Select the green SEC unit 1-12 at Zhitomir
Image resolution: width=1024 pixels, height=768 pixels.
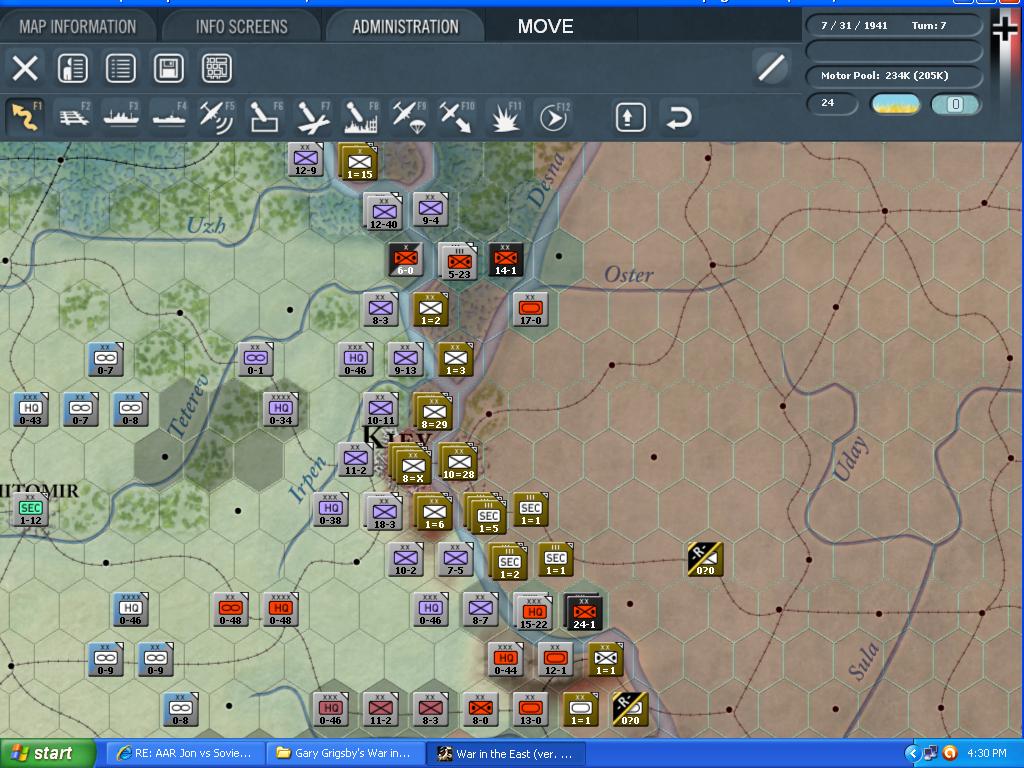30,509
